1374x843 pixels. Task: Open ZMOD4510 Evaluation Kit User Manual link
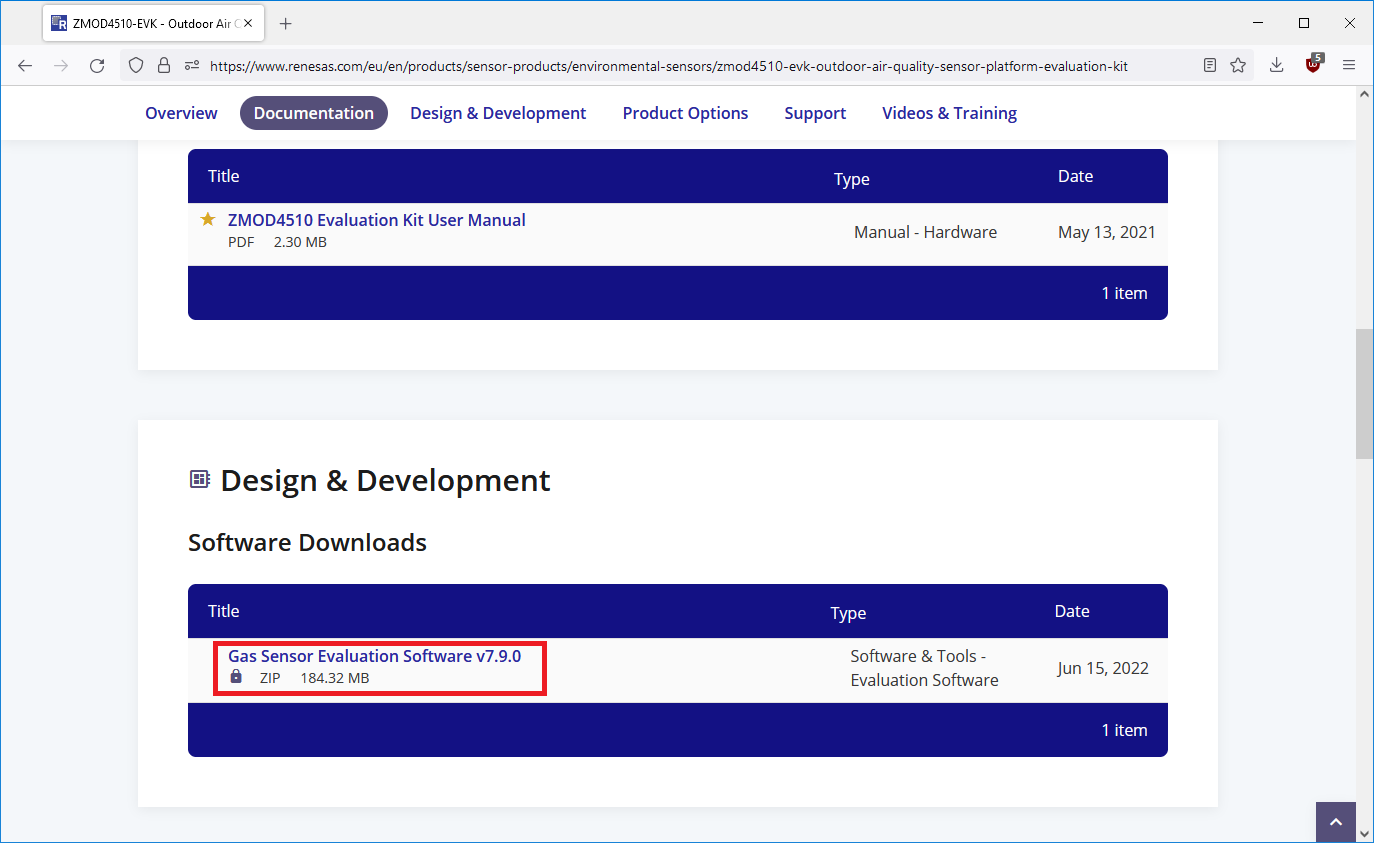[376, 220]
